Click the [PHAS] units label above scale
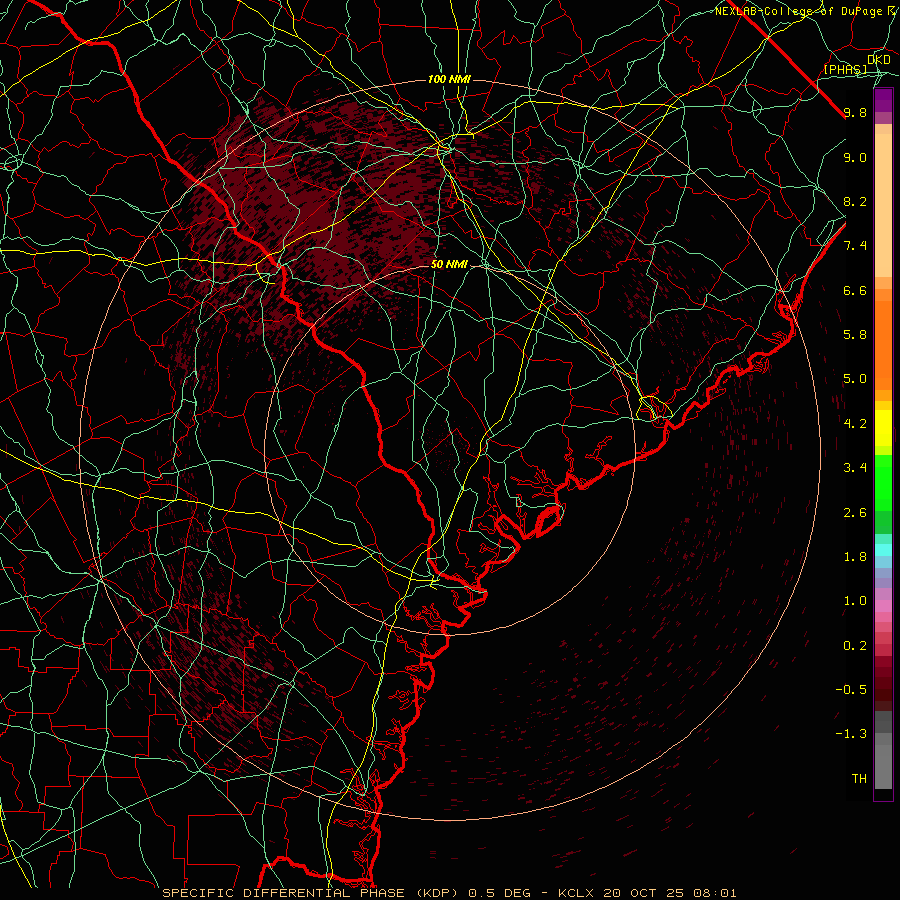900x900 pixels. pyautogui.click(x=845, y=70)
